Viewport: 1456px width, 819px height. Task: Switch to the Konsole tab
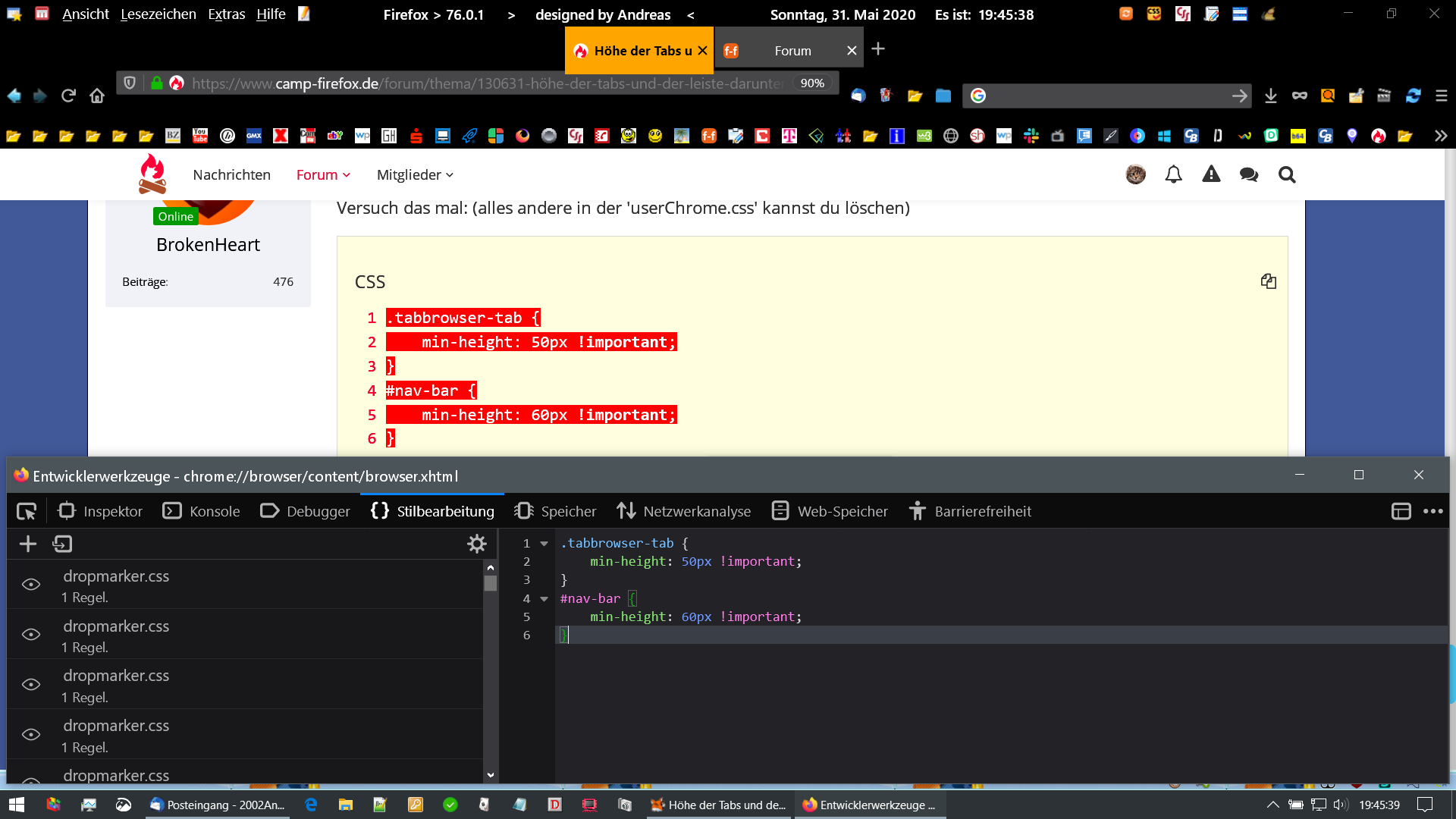(x=202, y=512)
